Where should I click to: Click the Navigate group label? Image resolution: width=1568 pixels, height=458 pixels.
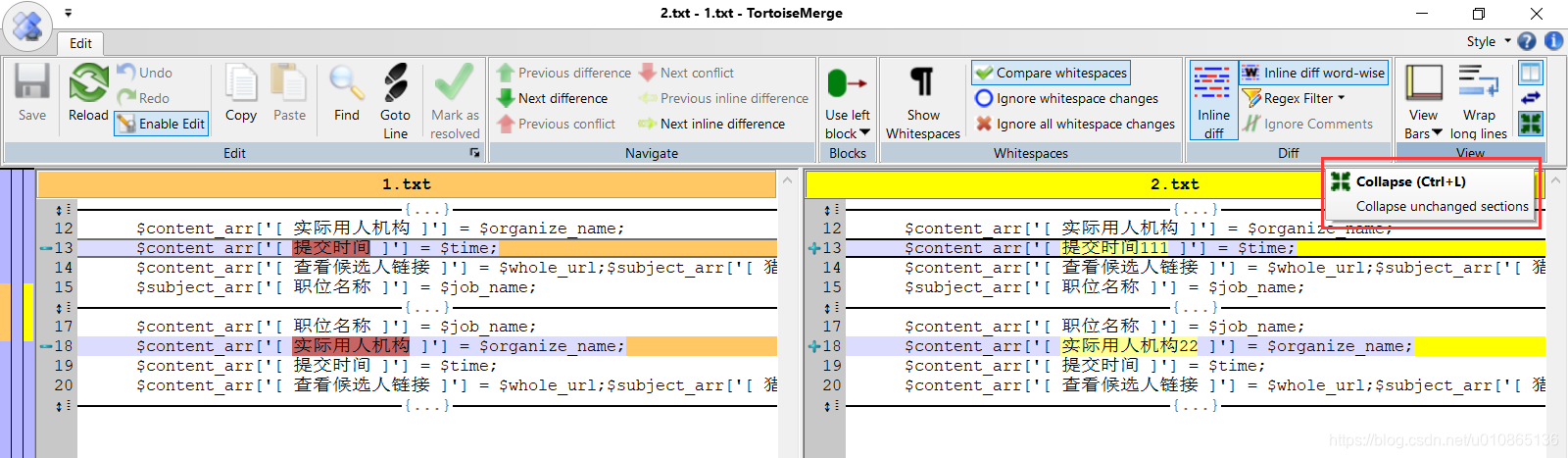pyautogui.click(x=652, y=153)
